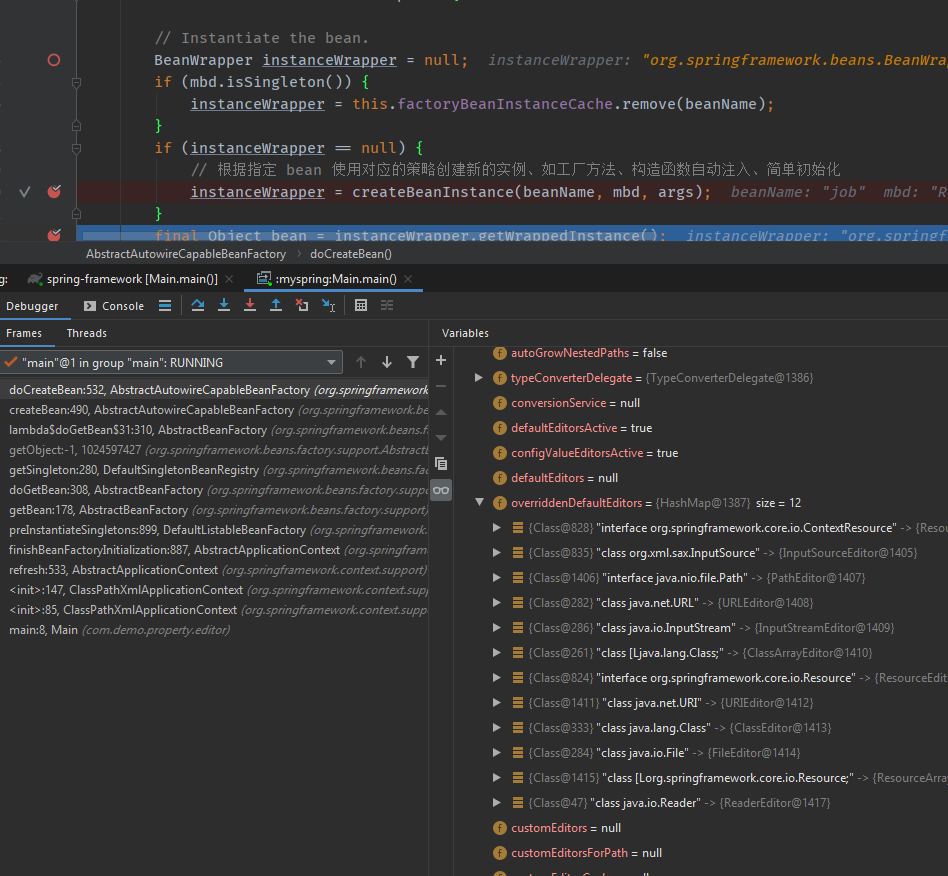
Task: Toggle the hollow breakpoint on the BeanWrapper line
Action: click(x=54, y=60)
